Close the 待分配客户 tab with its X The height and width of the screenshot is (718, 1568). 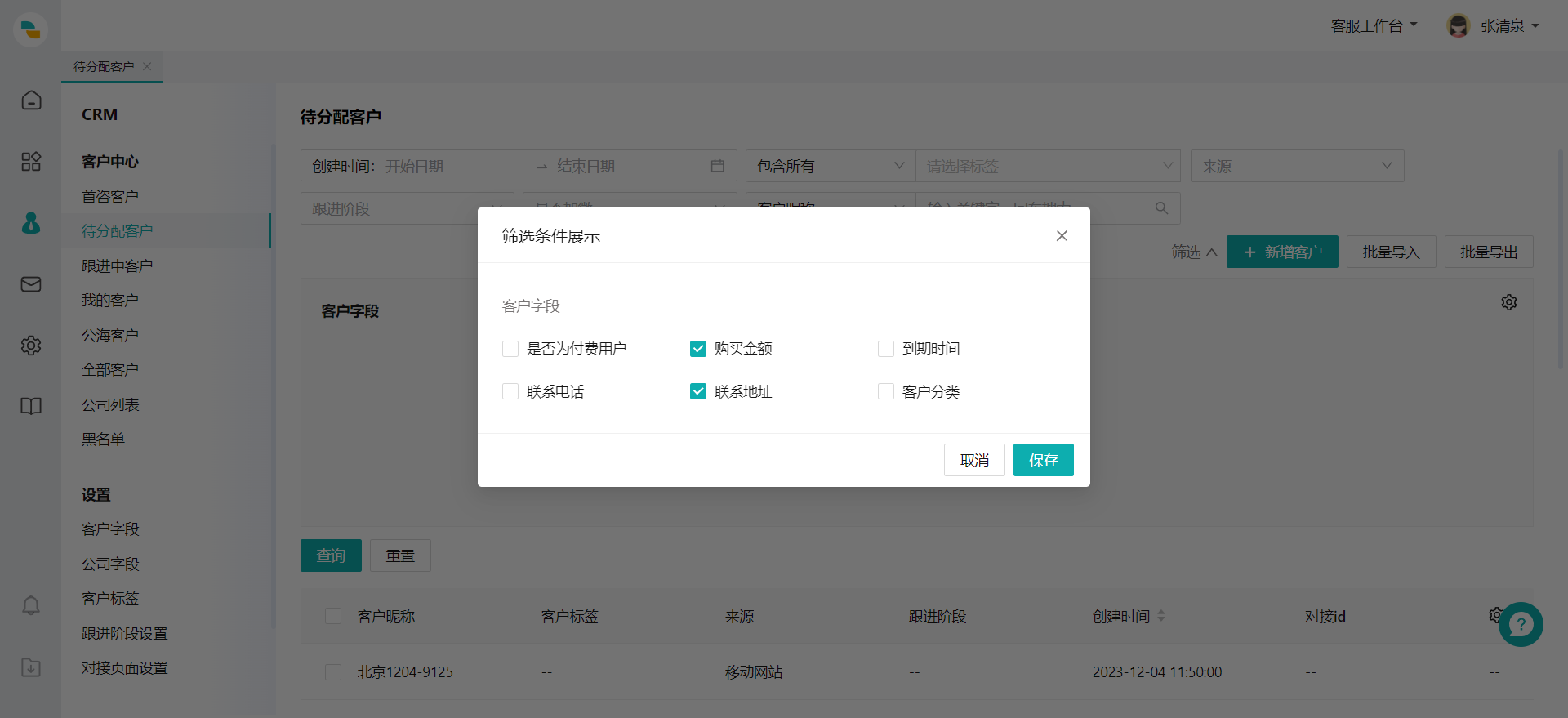pos(147,66)
